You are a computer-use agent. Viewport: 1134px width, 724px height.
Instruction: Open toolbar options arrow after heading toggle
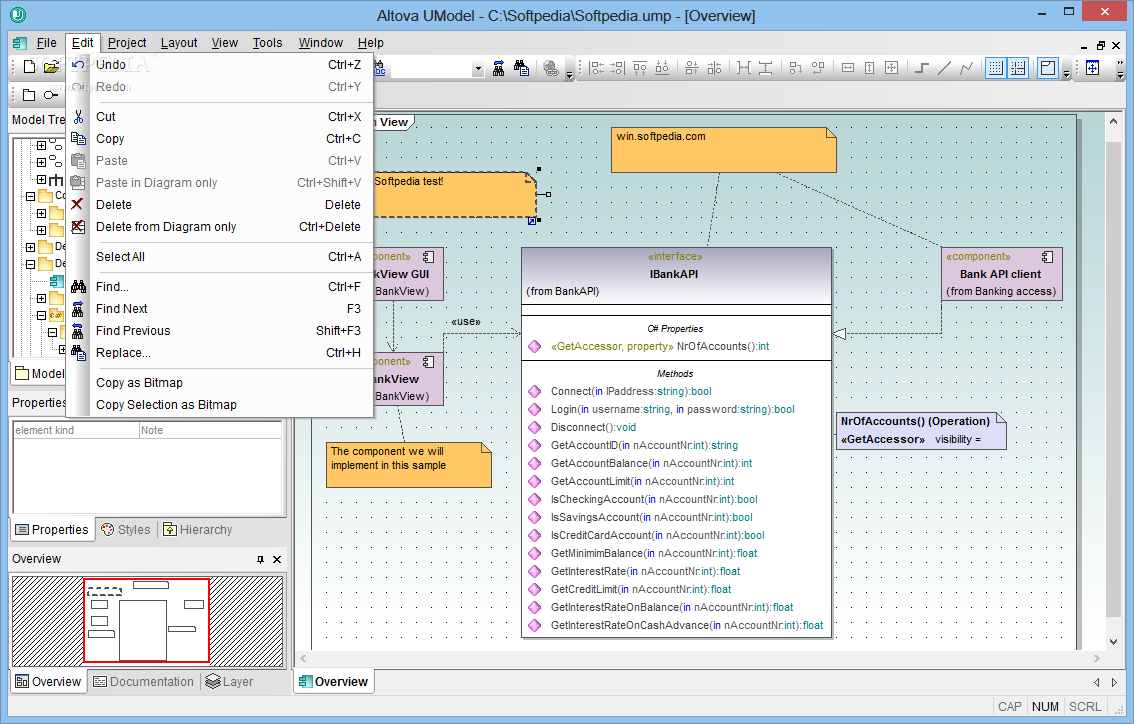1066,72
